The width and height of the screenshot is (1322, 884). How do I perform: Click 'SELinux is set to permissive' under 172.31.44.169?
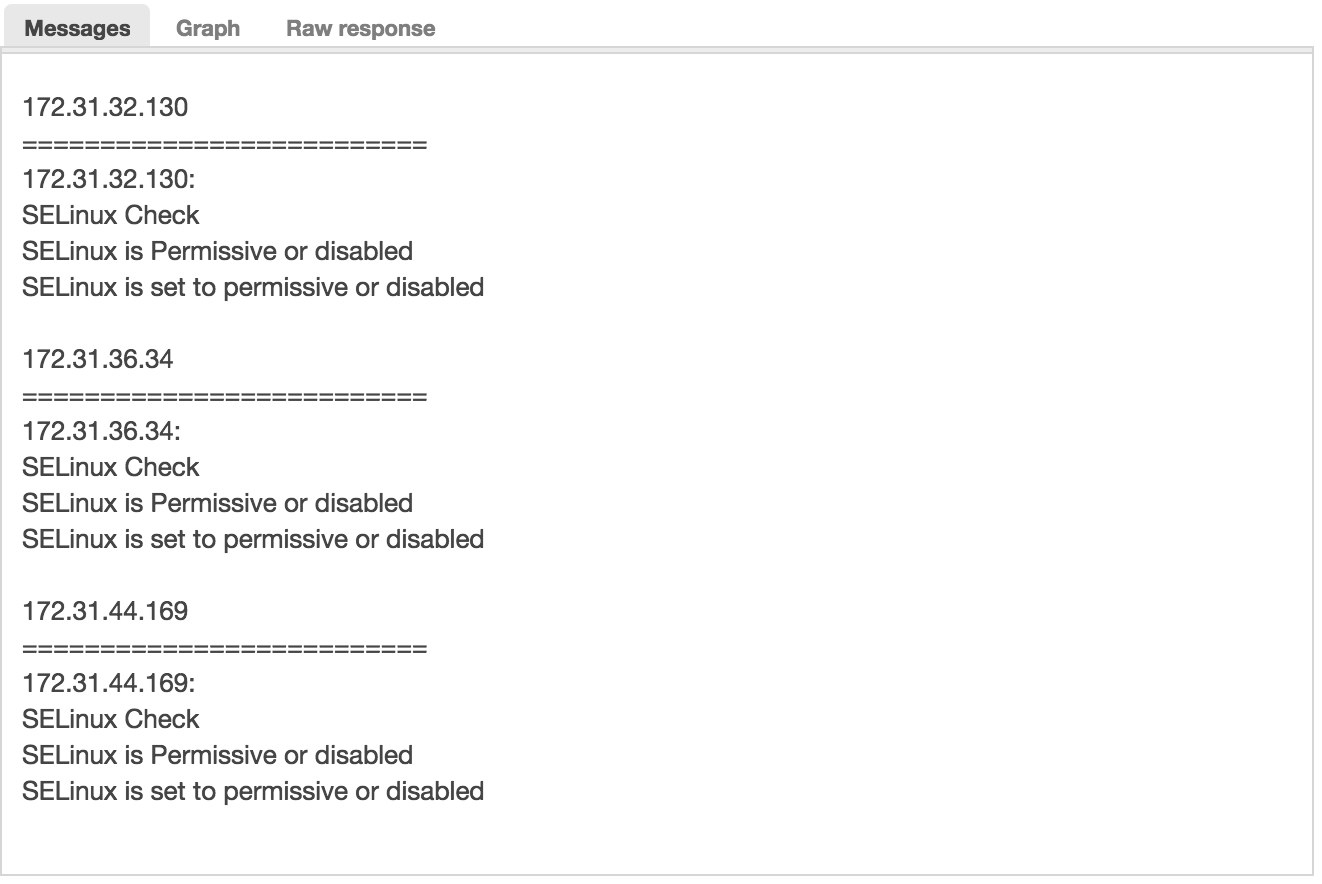click(x=186, y=791)
